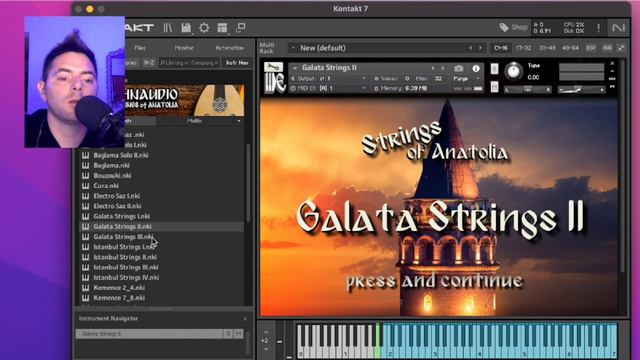The width and height of the screenshot is (640, 360).
Task: Open the Instr Nav button
Action: pyautogui.click(x=237, y=63)
